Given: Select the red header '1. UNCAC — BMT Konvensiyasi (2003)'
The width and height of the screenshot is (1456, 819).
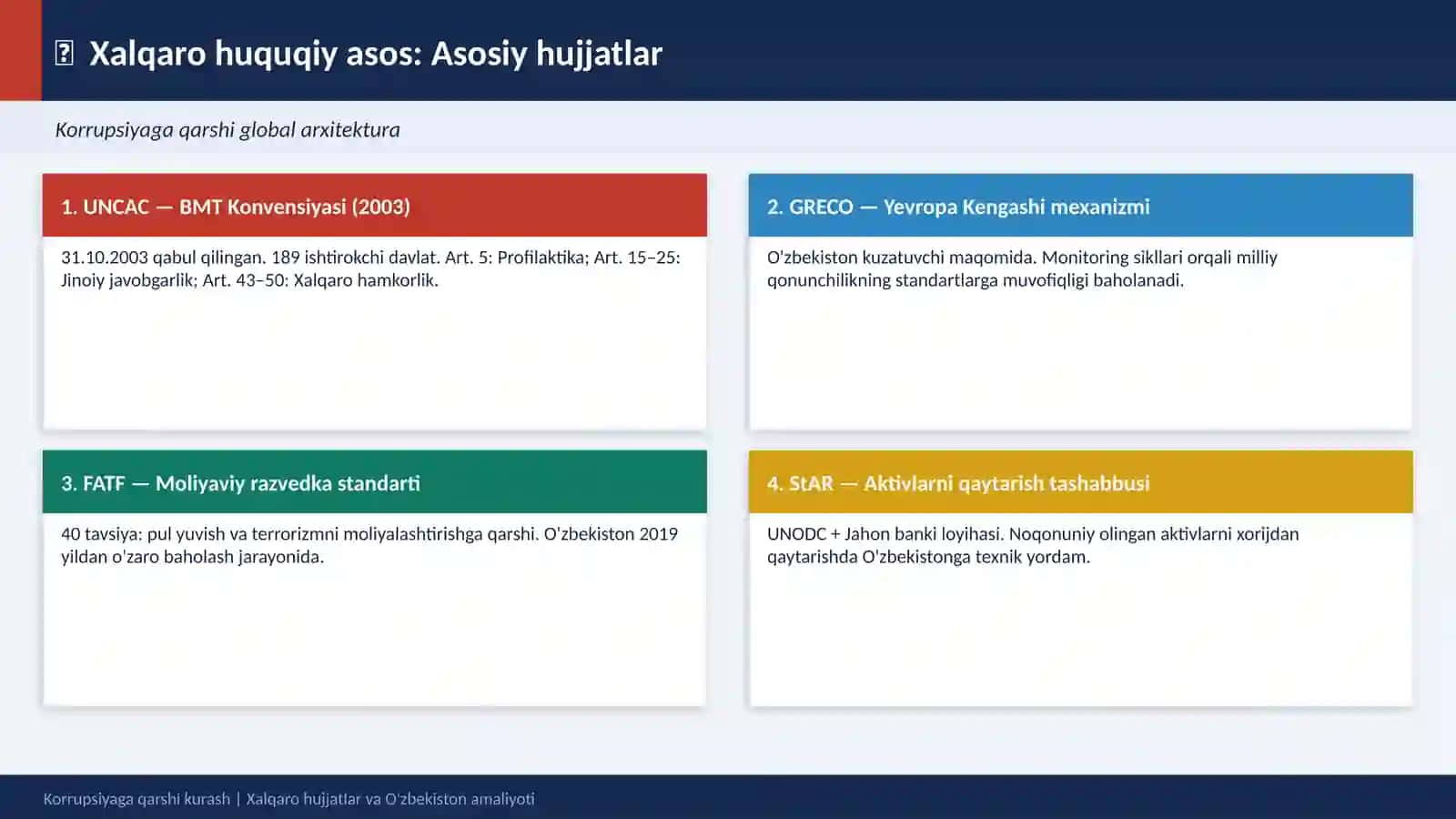Looking at the screenshot, I should point(375,206).
